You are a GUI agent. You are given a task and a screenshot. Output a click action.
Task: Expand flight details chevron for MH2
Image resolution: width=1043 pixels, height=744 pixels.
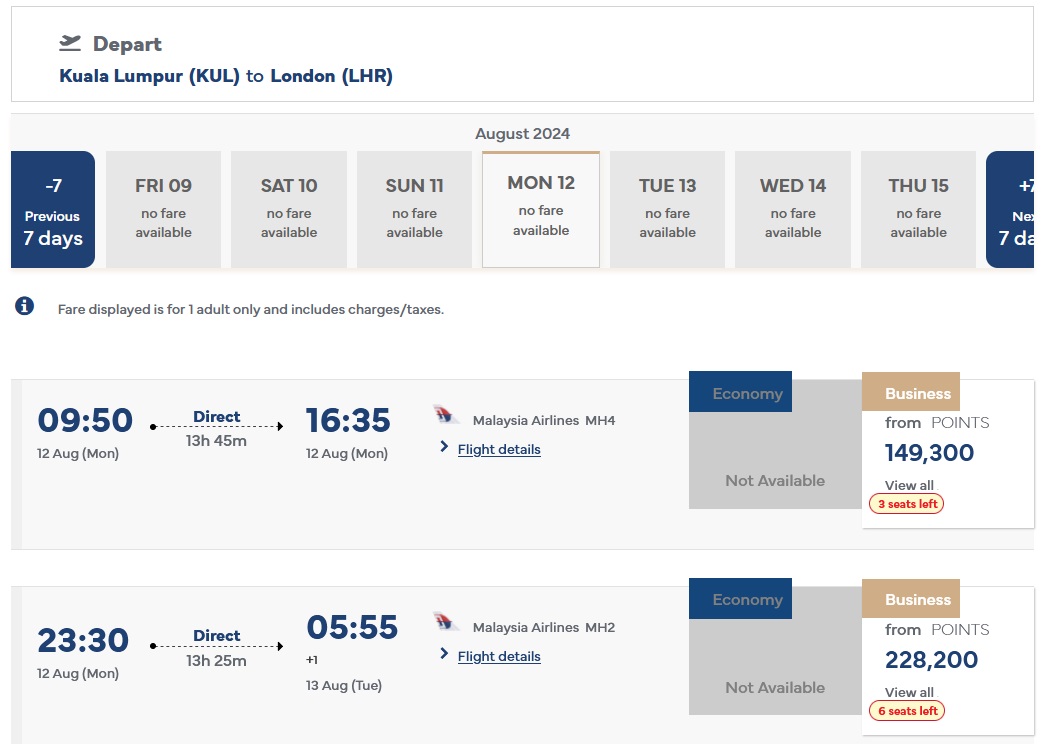444,655
